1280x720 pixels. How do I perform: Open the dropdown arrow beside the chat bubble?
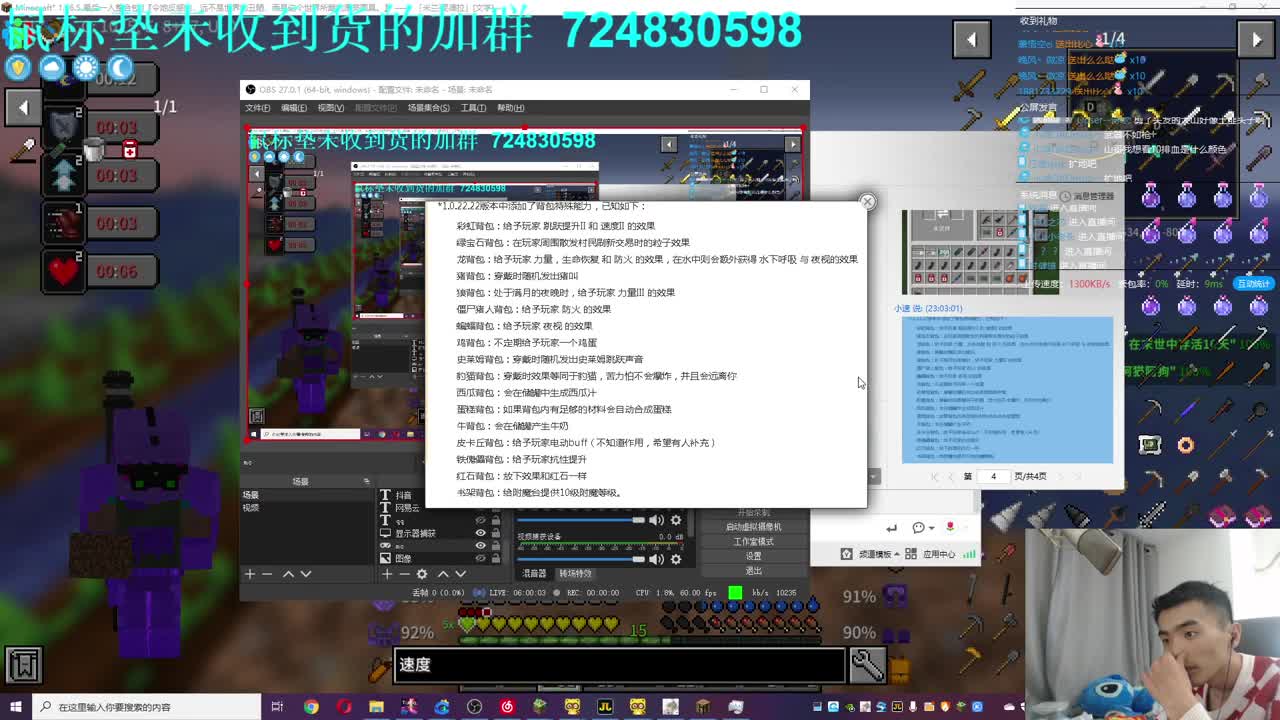930,527
